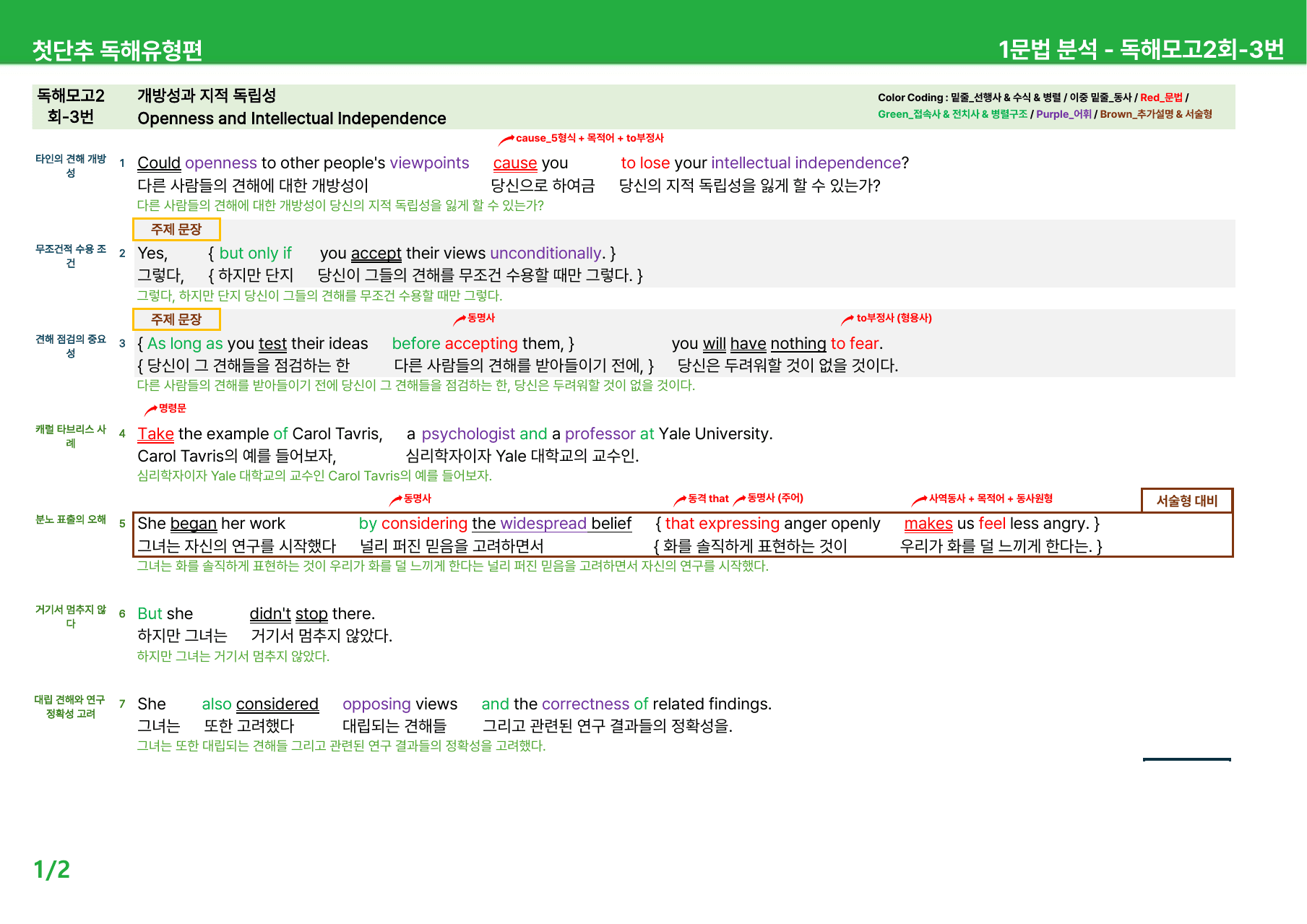This screenshot has height=924, width=1307.
Task: Click the note '사역동사 + 목적어 + 동사원형'
Action: 991,498
